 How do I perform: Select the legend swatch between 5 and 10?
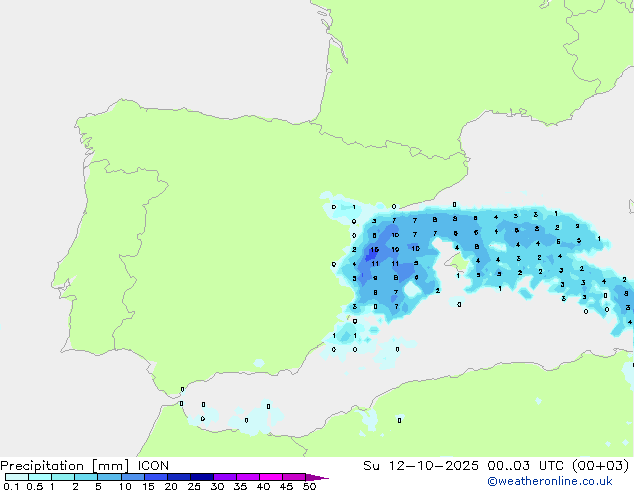pos(111,477)
